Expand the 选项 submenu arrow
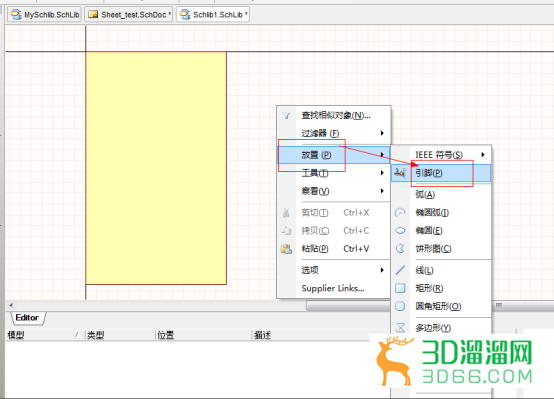Viewport: 554px width, 399px height. click(382, 270)
